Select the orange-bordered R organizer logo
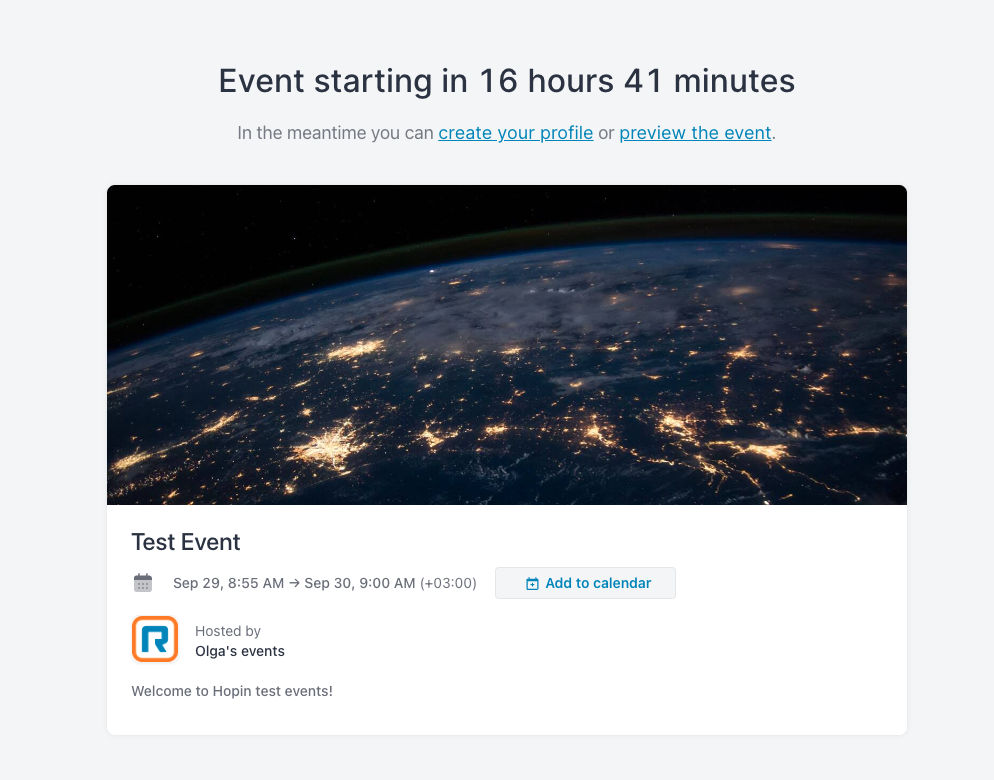 tap(155, 639)
